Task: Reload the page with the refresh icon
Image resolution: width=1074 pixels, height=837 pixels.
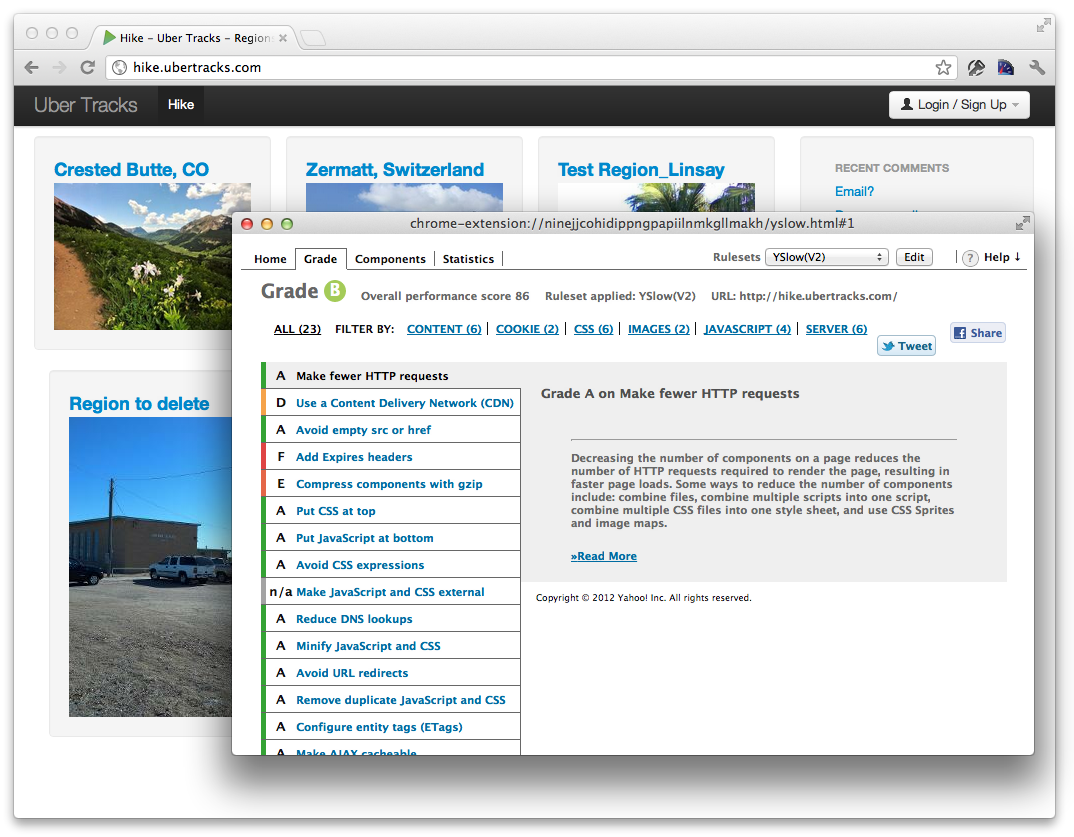Action: [x=87, y=68]
